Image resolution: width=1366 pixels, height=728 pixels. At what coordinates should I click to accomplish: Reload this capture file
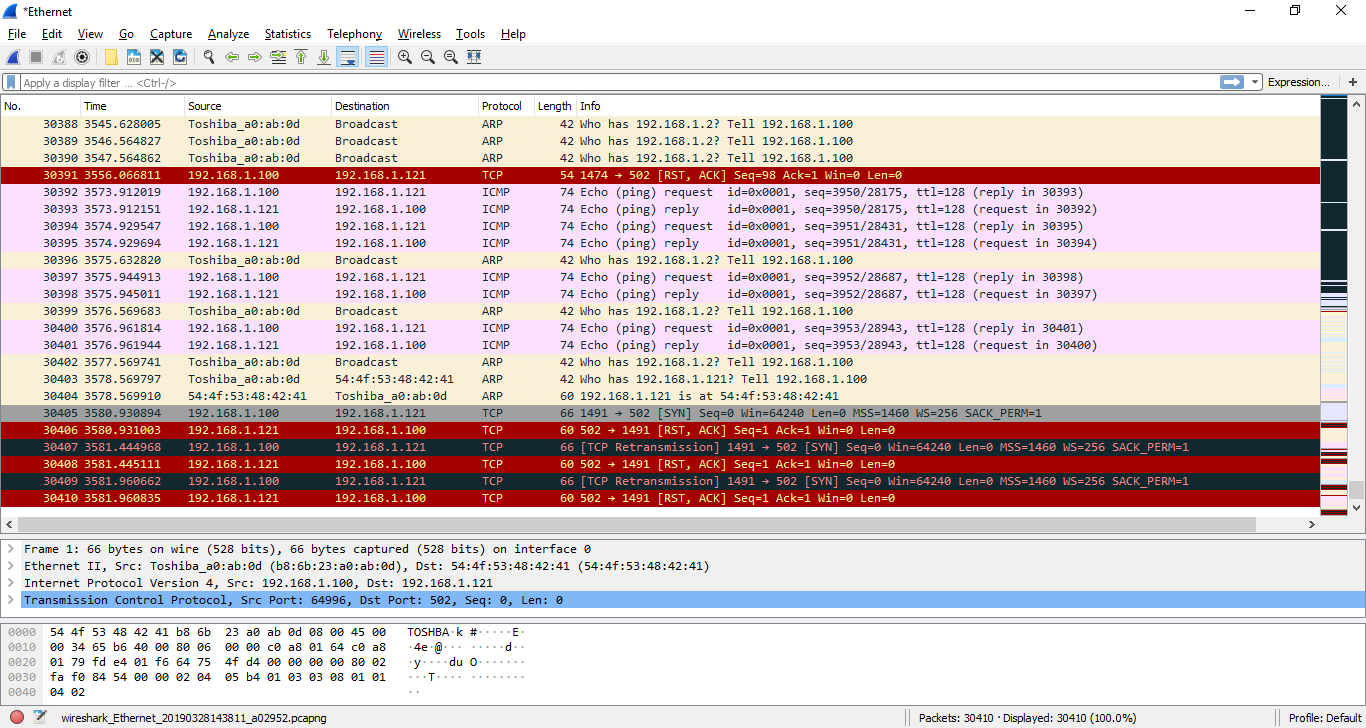pyautogui.click(x=180, y=57)
